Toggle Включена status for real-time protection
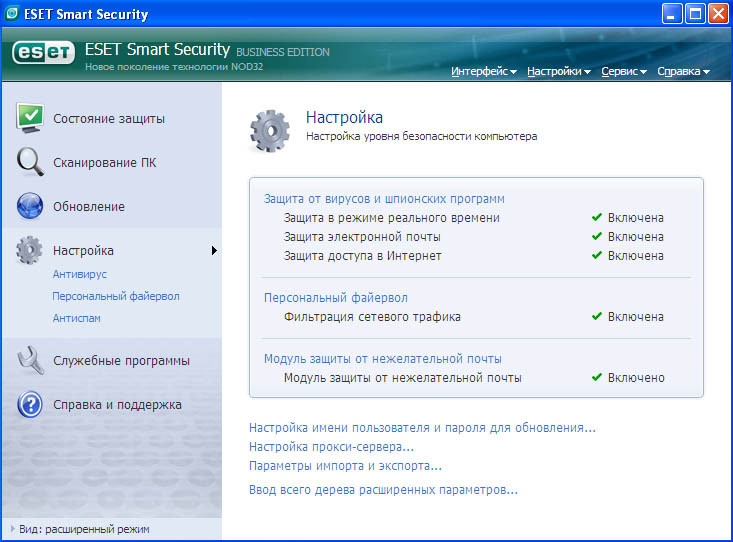Image resolution: width=733 pixels, height=542 pixels. 635,218
